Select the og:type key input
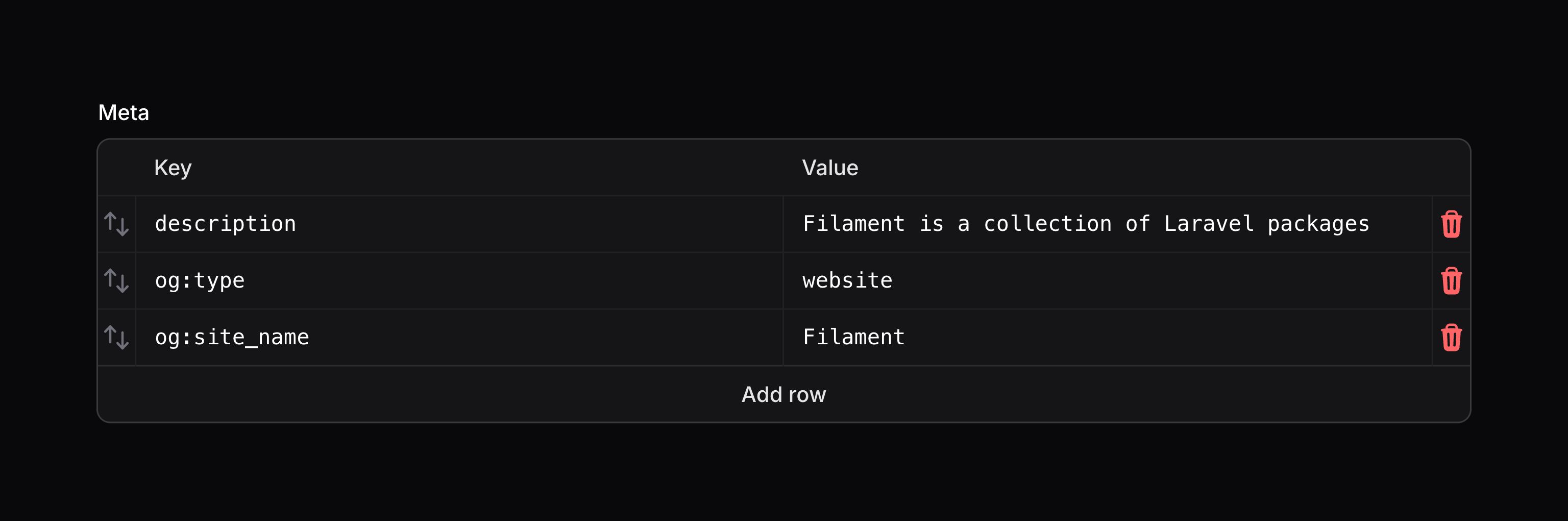Viewport: 1568px width, 521px height. tap(426, 280)
